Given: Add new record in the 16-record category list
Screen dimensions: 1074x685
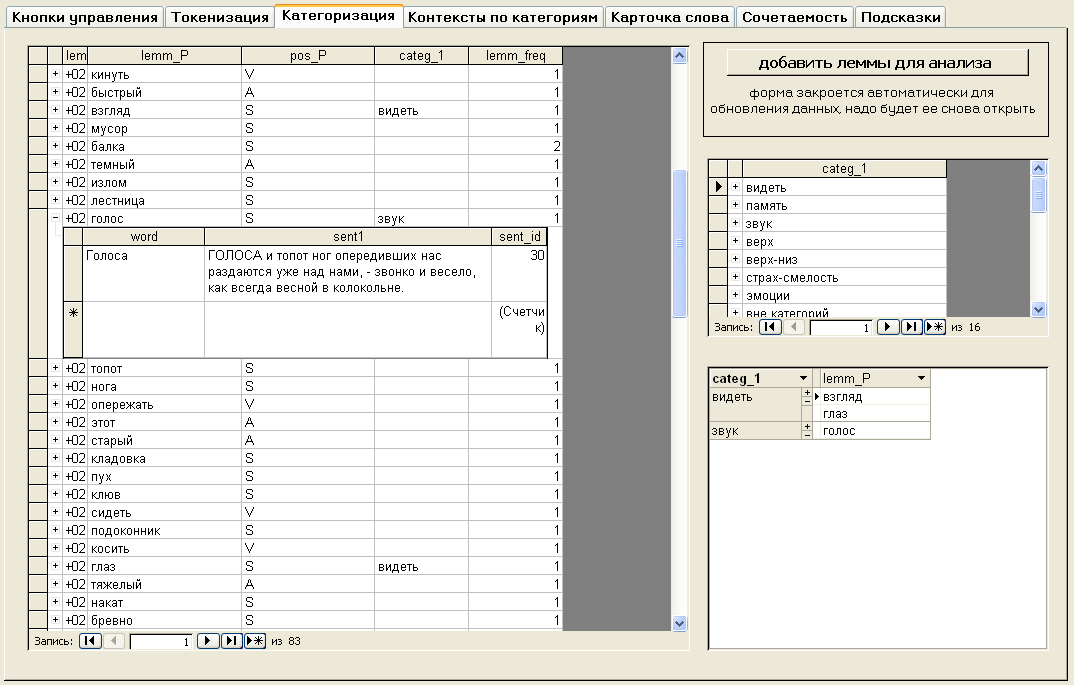Looking at the screenshot, I should click(935, 327).
